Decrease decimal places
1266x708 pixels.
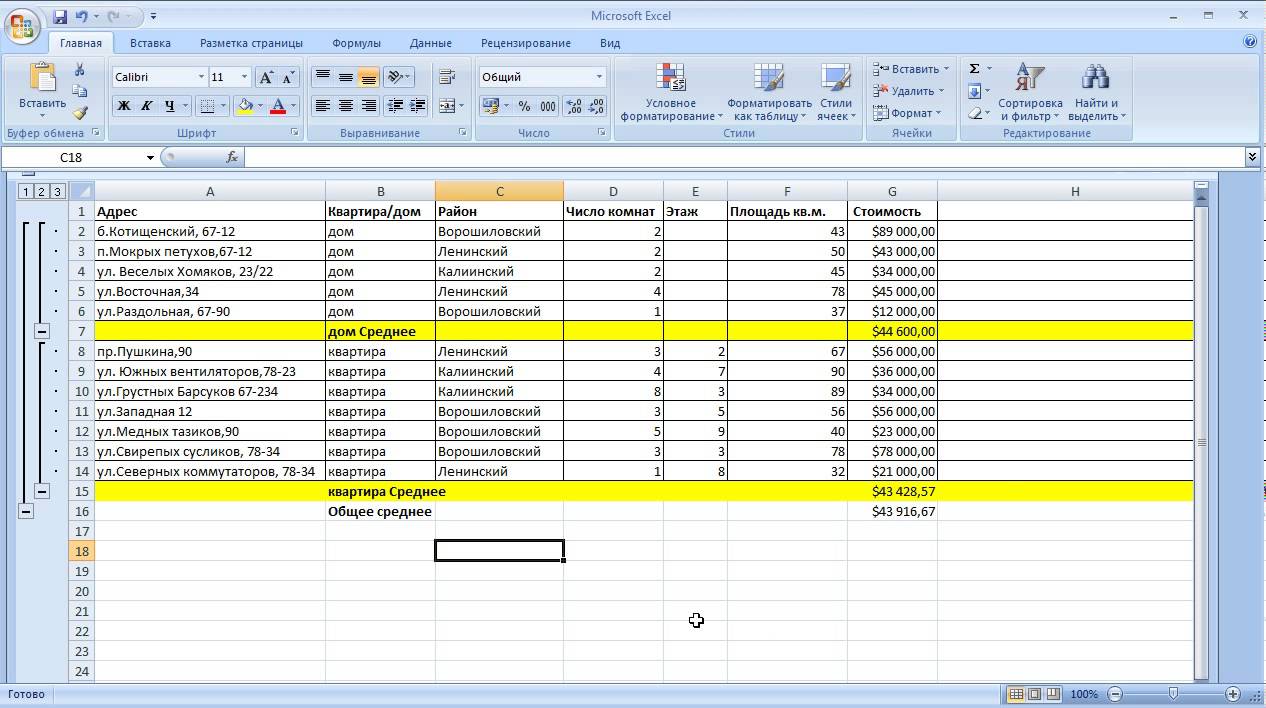click(x=597, y=106)
